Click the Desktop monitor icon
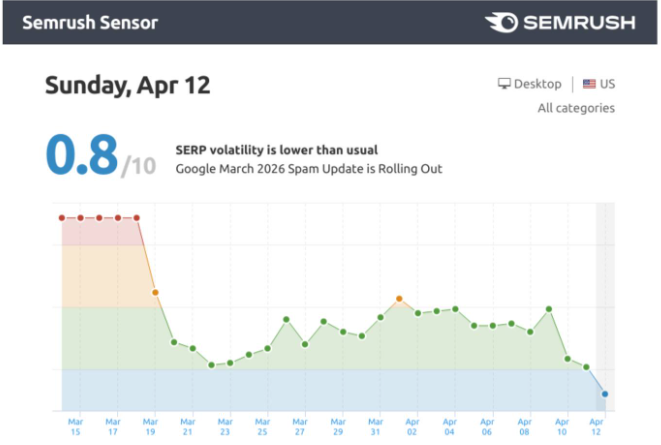The image size is (661, 445). point(504,83)
